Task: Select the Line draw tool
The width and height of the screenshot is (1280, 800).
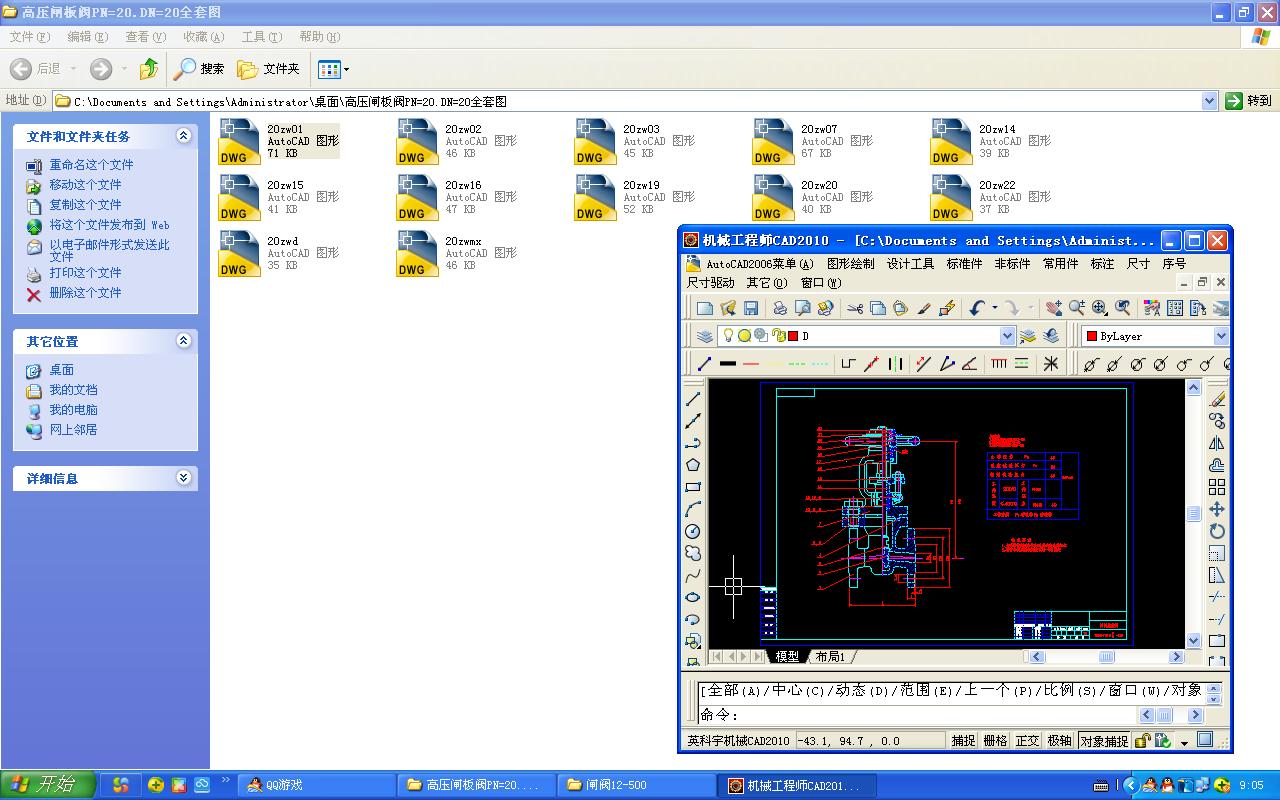Action: [693, 399]
